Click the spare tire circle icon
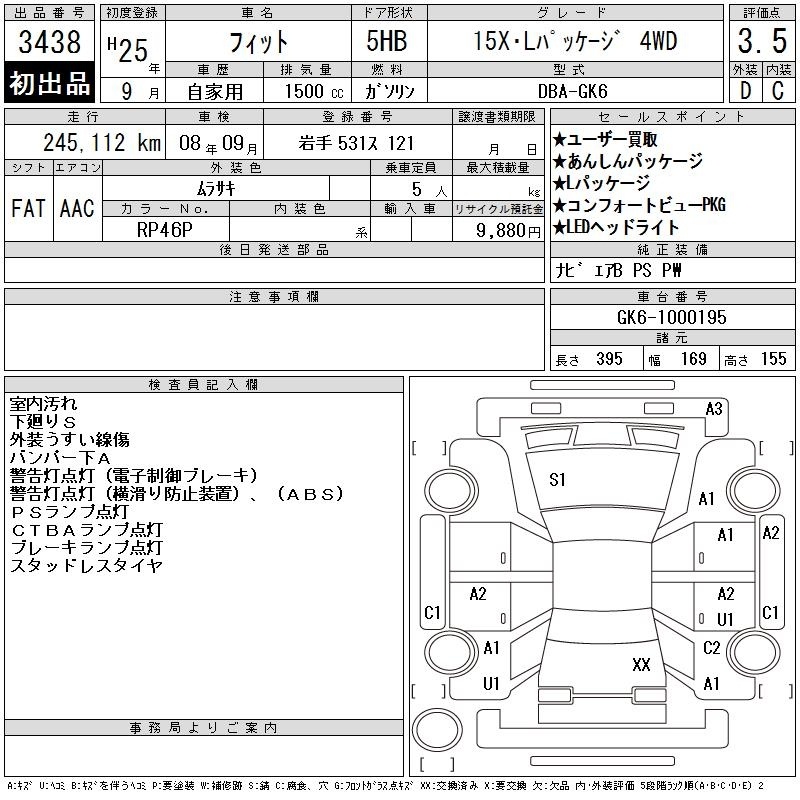 click(x=437, y=730)
